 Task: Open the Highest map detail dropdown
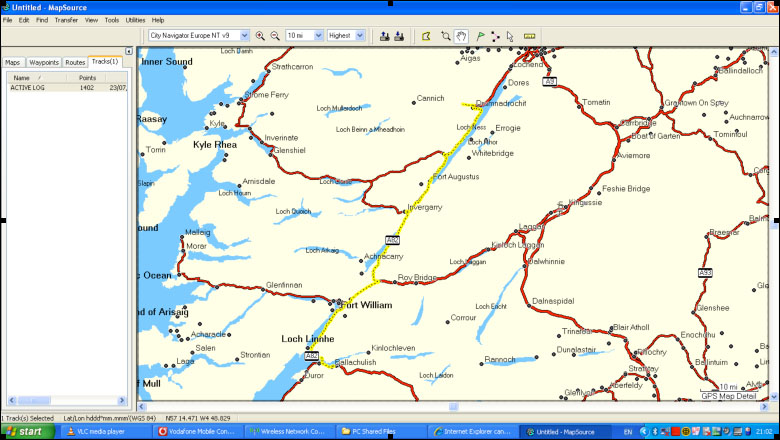(360, 35)
